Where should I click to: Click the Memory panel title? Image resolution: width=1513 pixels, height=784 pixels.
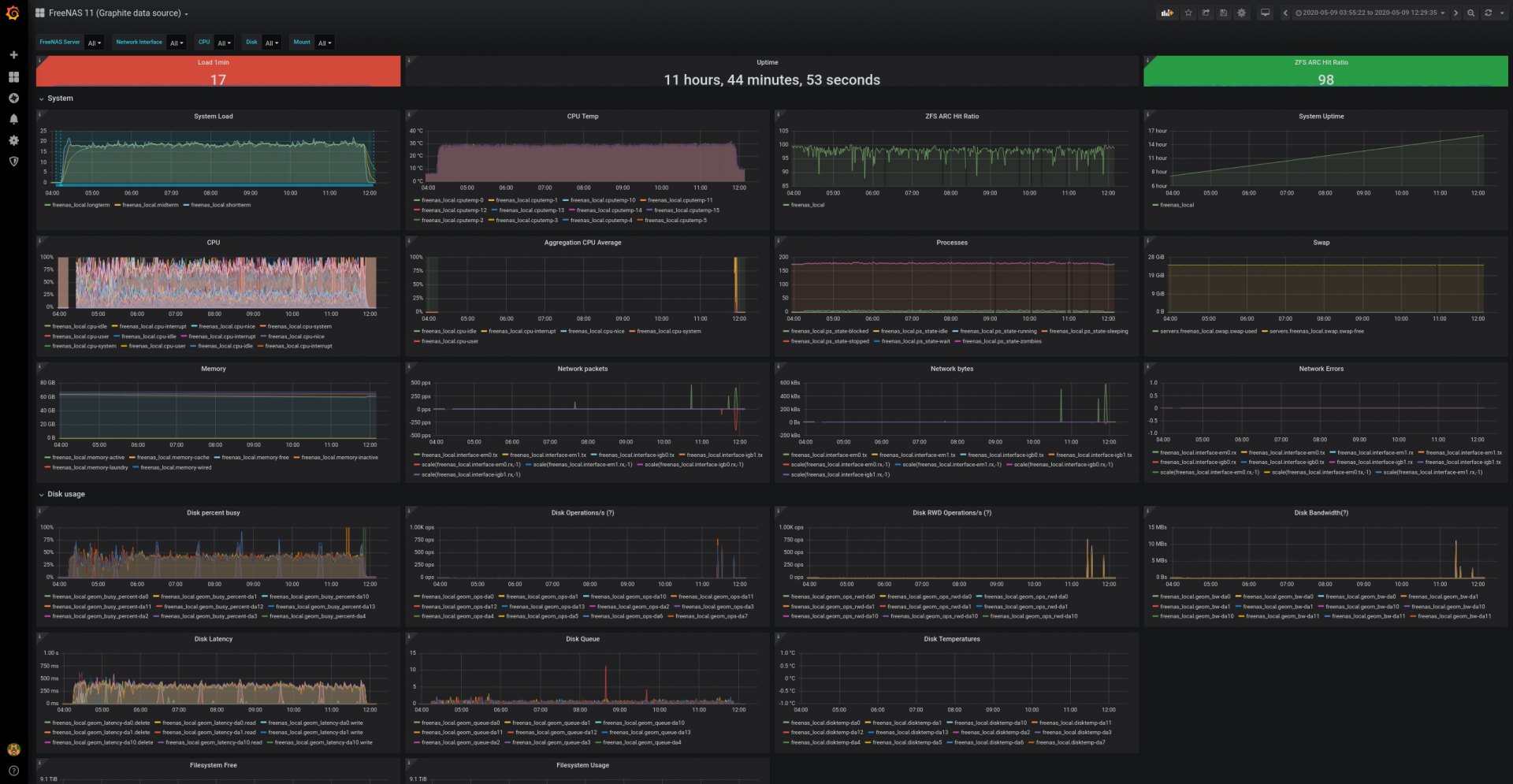[214, 369]
